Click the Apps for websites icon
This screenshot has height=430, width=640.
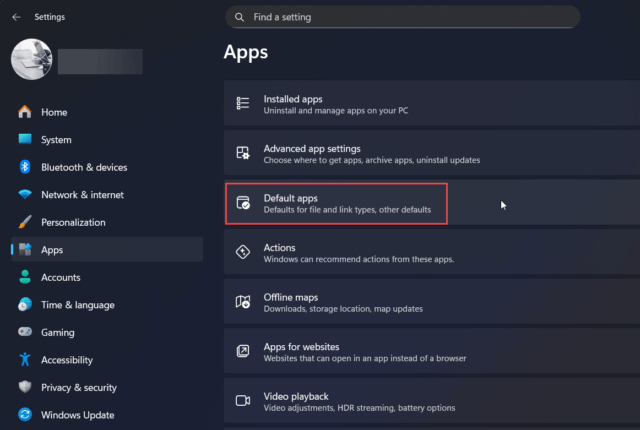(243, 351)
